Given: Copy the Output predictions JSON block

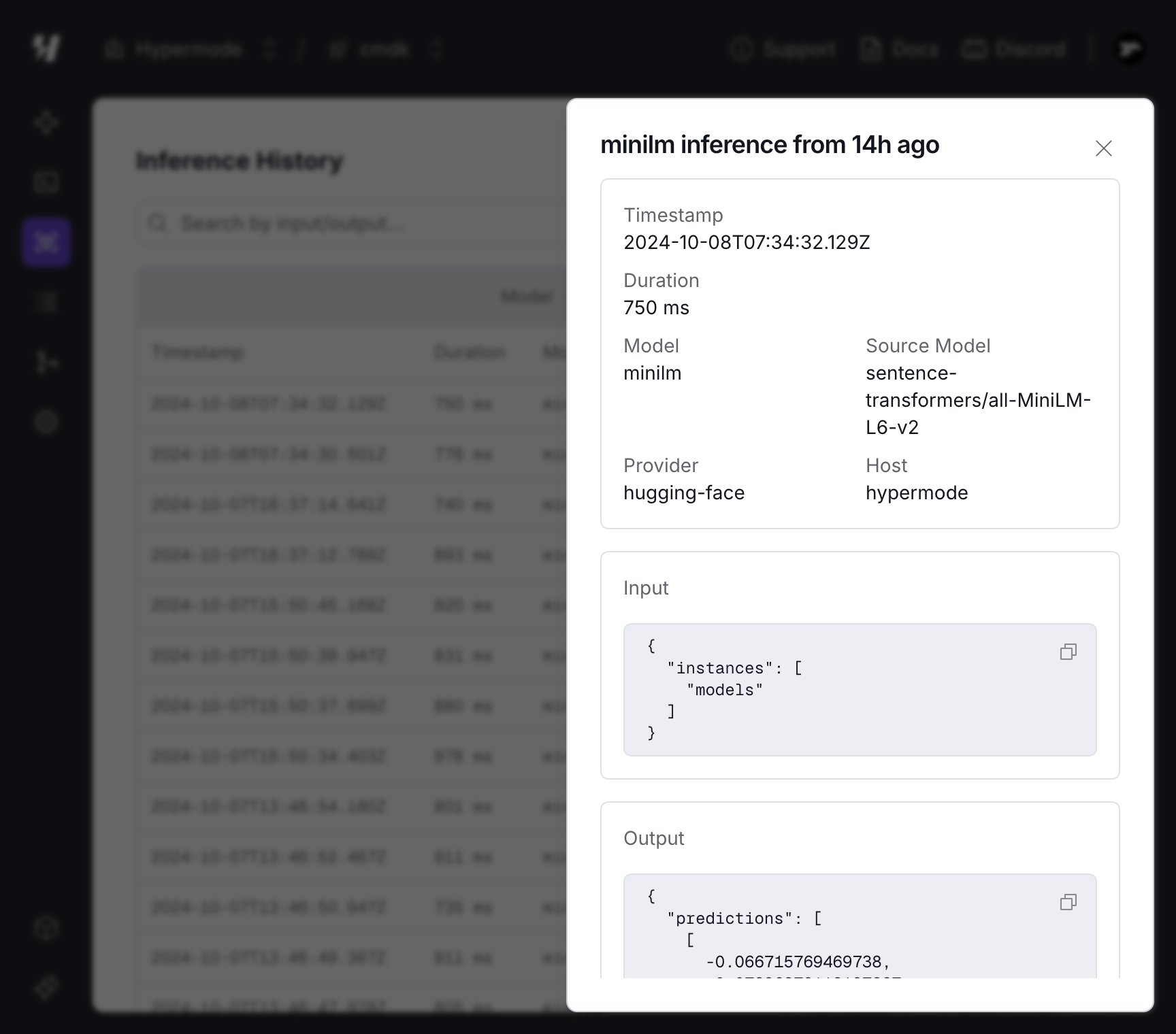Looking at the screenshot, I should click(1068, 902).
